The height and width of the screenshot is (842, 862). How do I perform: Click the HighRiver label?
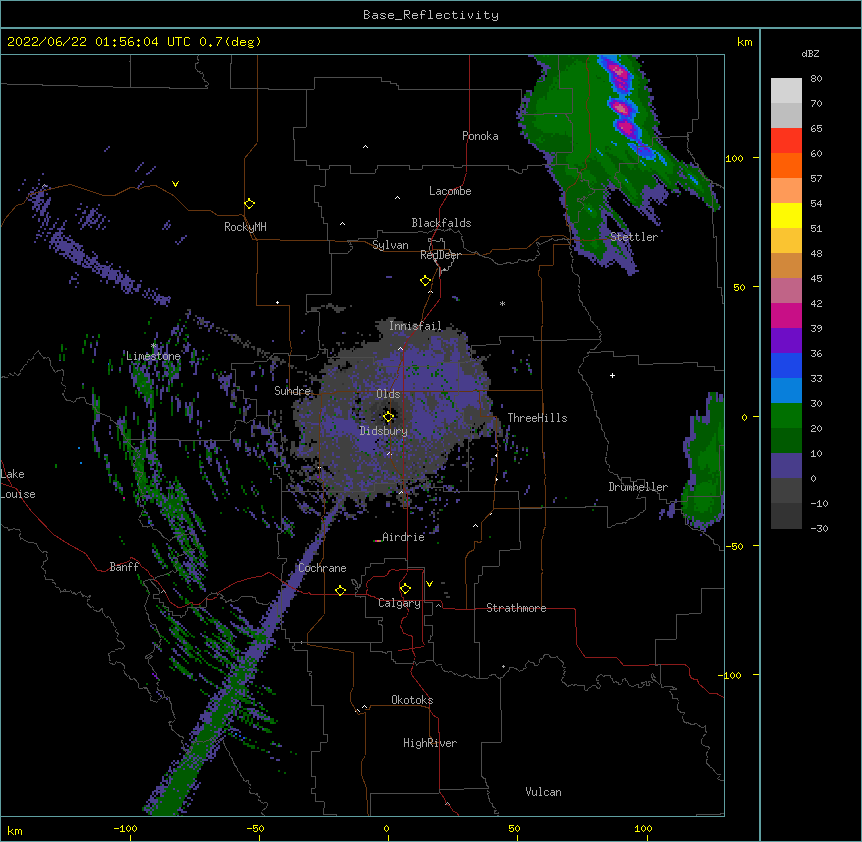(430, 743)
